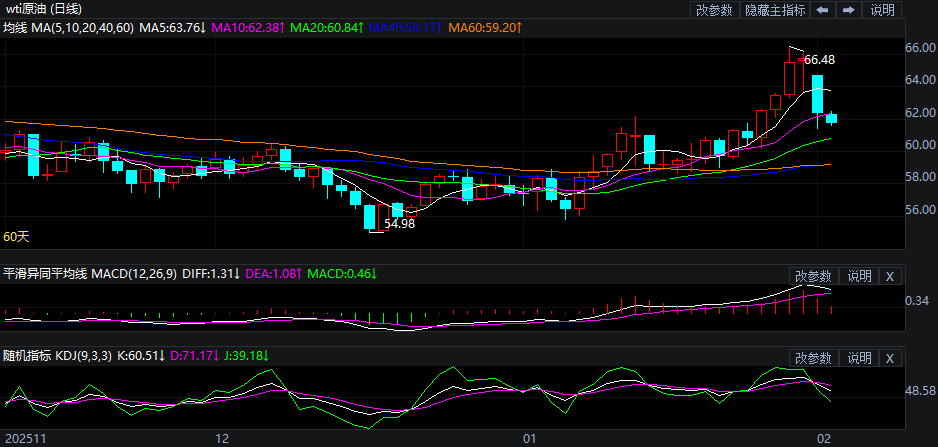Click the 66.48 high price marker

819,60
